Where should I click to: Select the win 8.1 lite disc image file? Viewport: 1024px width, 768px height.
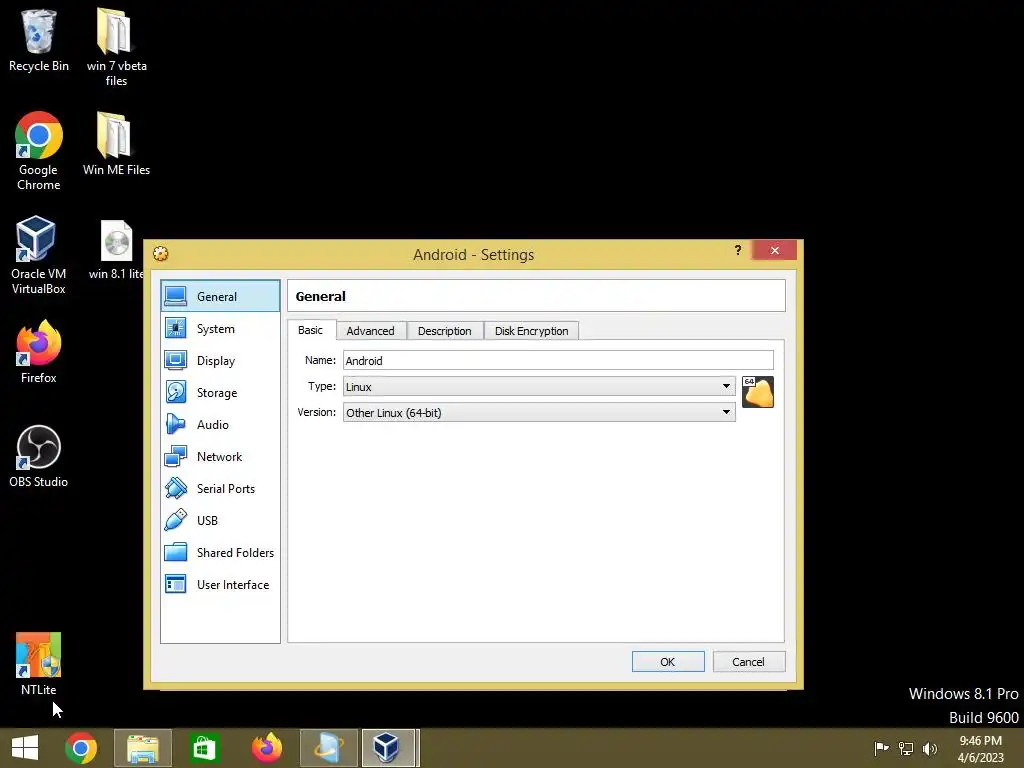(116, 249)
